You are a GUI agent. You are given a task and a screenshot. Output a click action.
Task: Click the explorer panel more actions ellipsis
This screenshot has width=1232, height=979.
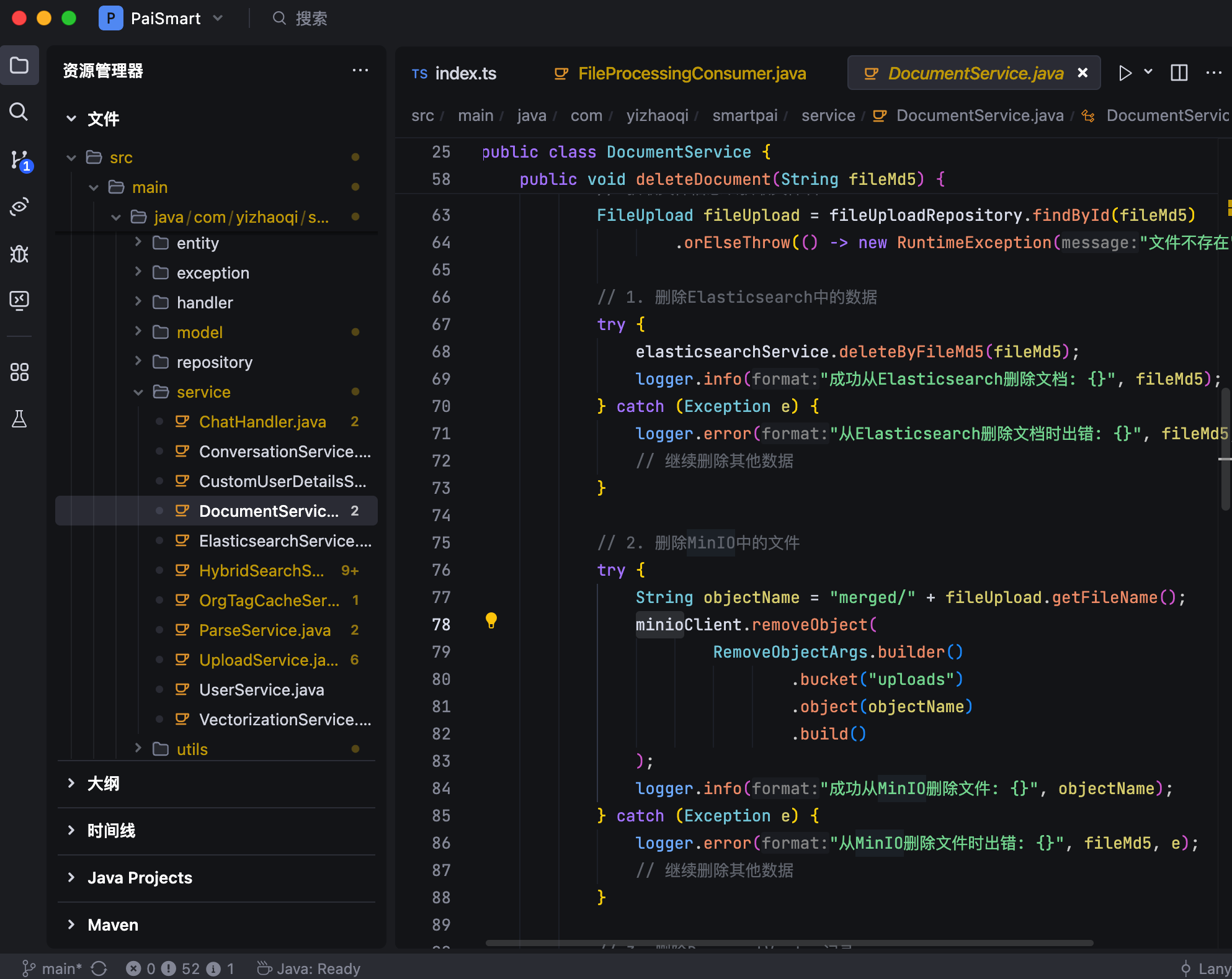(360, 71)
